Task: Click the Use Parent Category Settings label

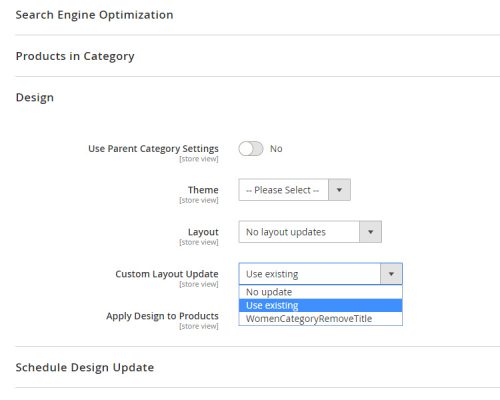Action: click(153, 149)
